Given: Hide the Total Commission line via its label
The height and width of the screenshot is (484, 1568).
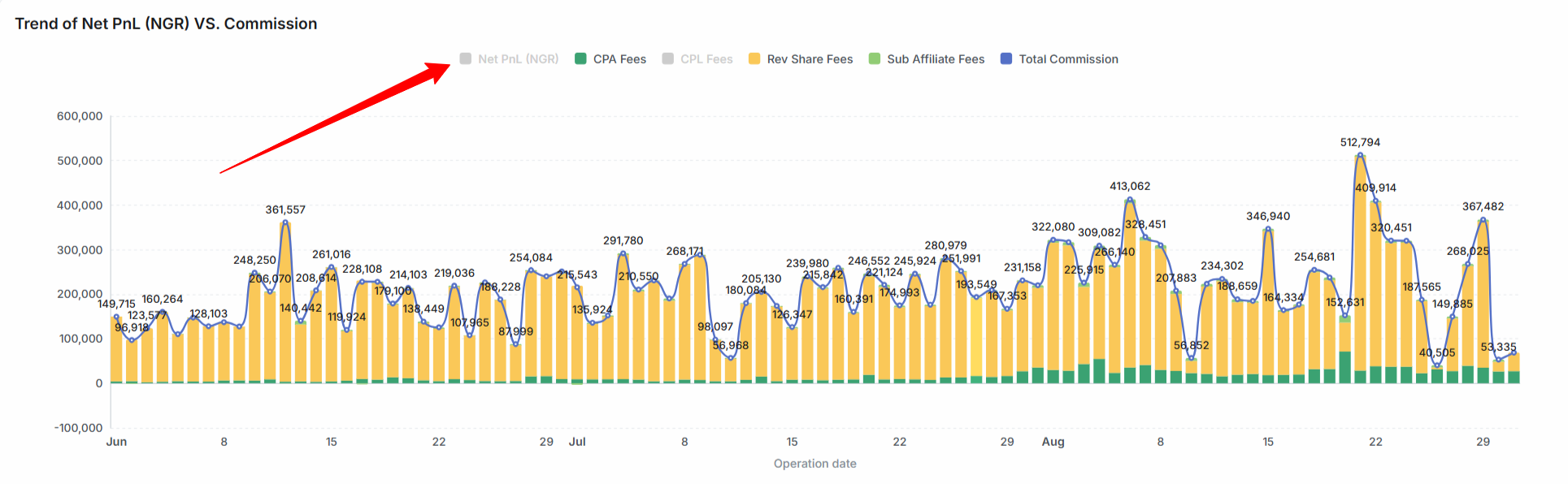Looking at the screenshot, I should coord(1068,59).
